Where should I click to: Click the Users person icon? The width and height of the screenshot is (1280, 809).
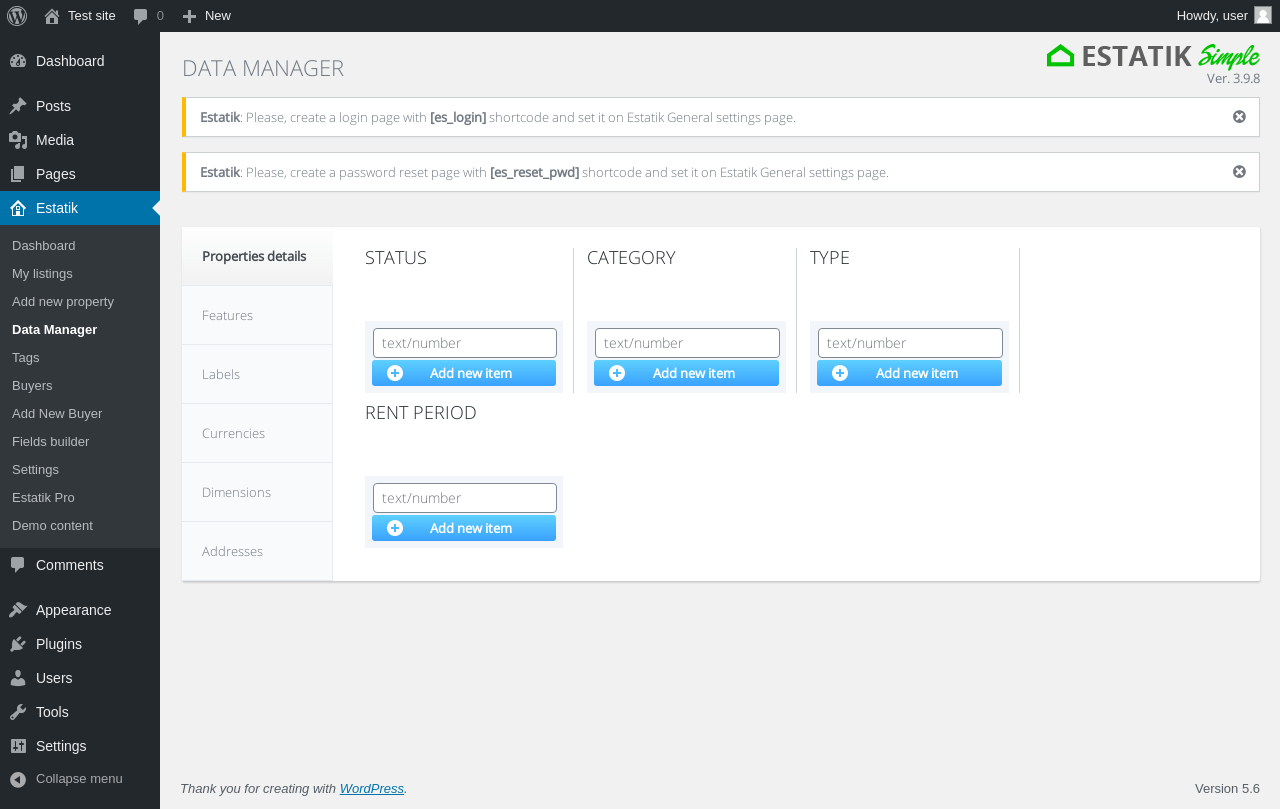click(x=18, y=678)
